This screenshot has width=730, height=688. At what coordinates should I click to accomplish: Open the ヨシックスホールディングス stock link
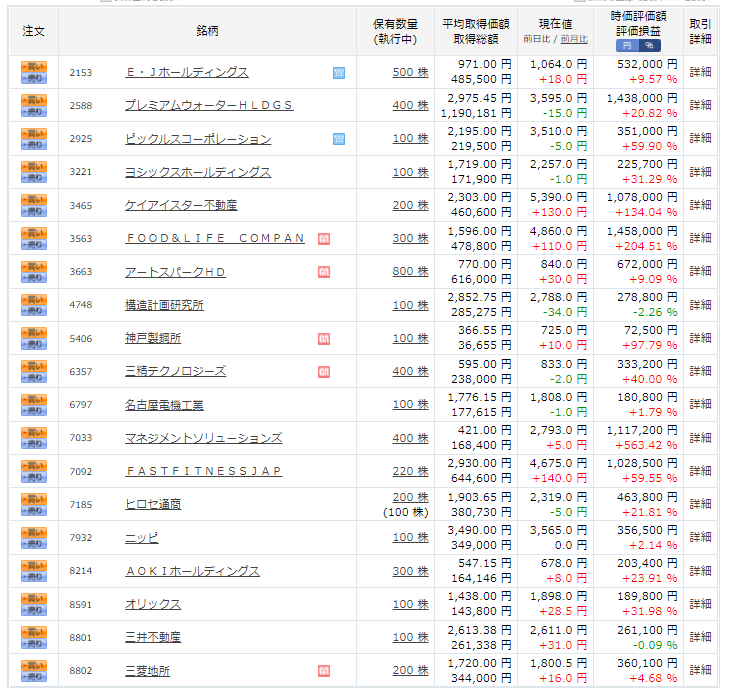click(x=198, y=172)
